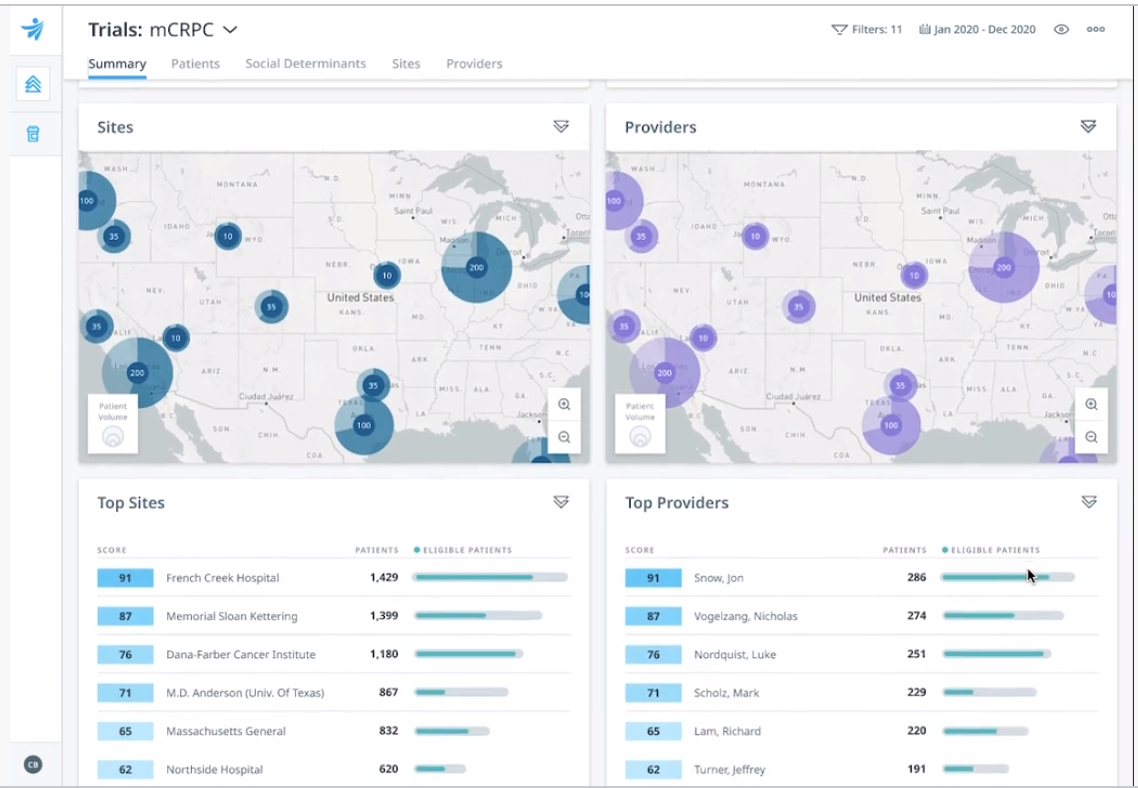
Task: Click the 87 score badge for Vogelzang, Nicholas
Action: tap(653, 616)
